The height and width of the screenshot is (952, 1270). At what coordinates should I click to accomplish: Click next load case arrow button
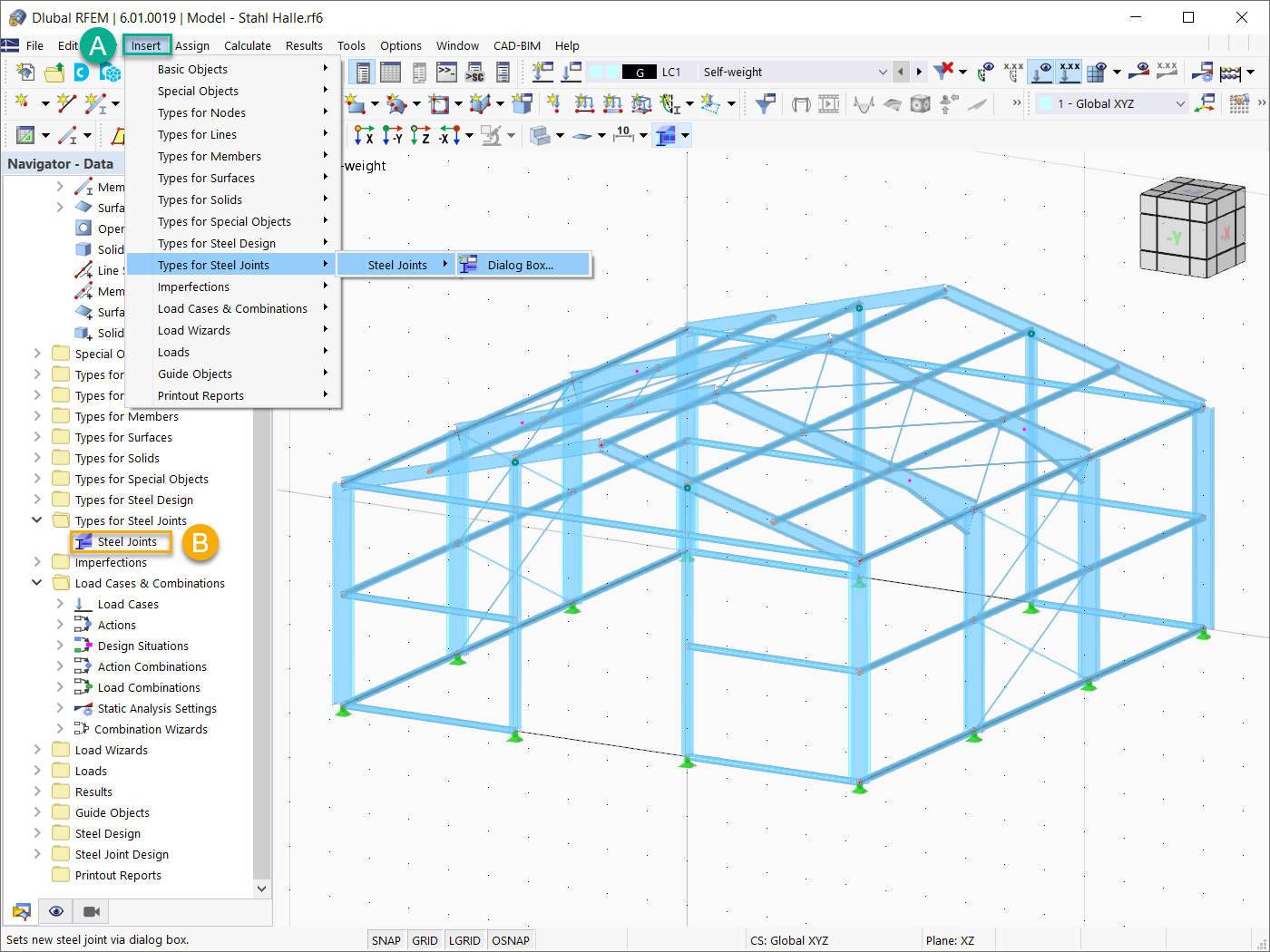click(x=919, y=72)
